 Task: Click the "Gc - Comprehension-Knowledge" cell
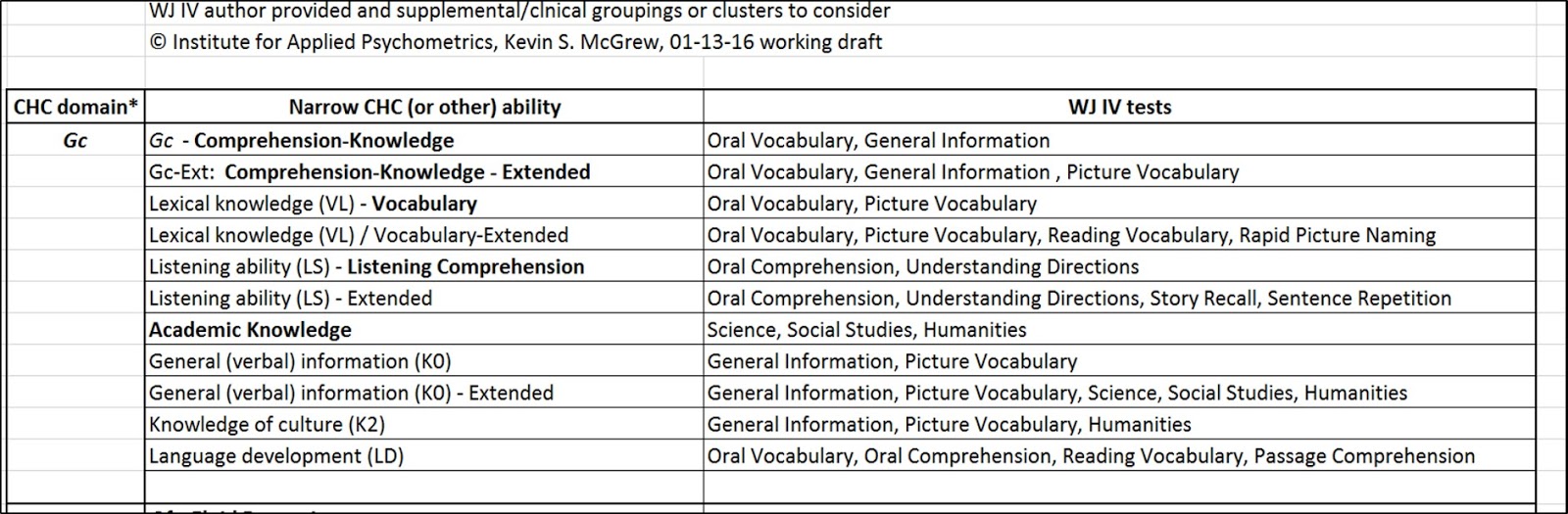[x=302, y=140]
